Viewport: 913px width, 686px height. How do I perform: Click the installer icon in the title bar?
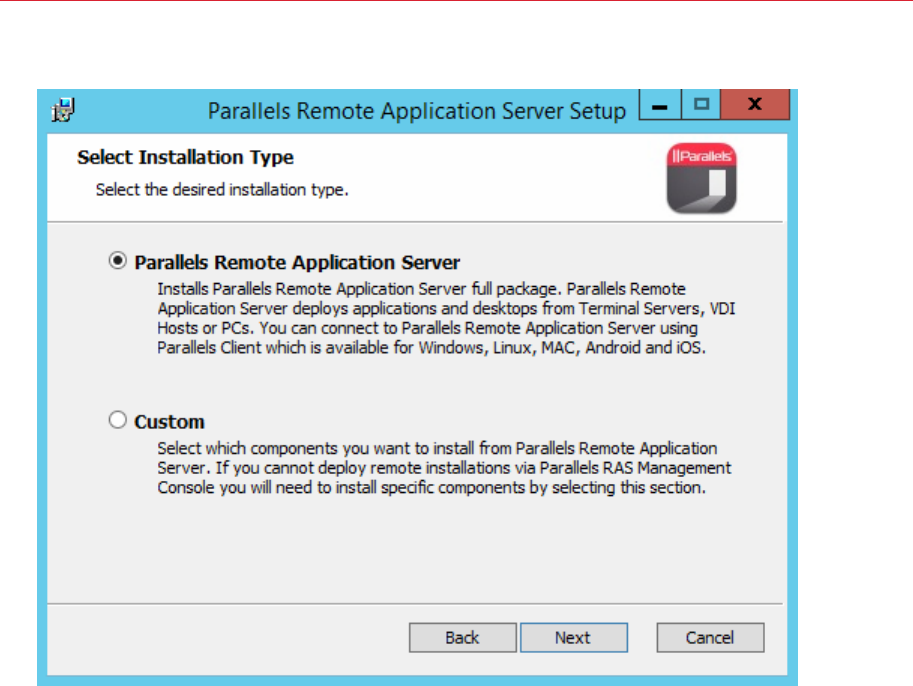pyautogui.click(x=63, y=109)
